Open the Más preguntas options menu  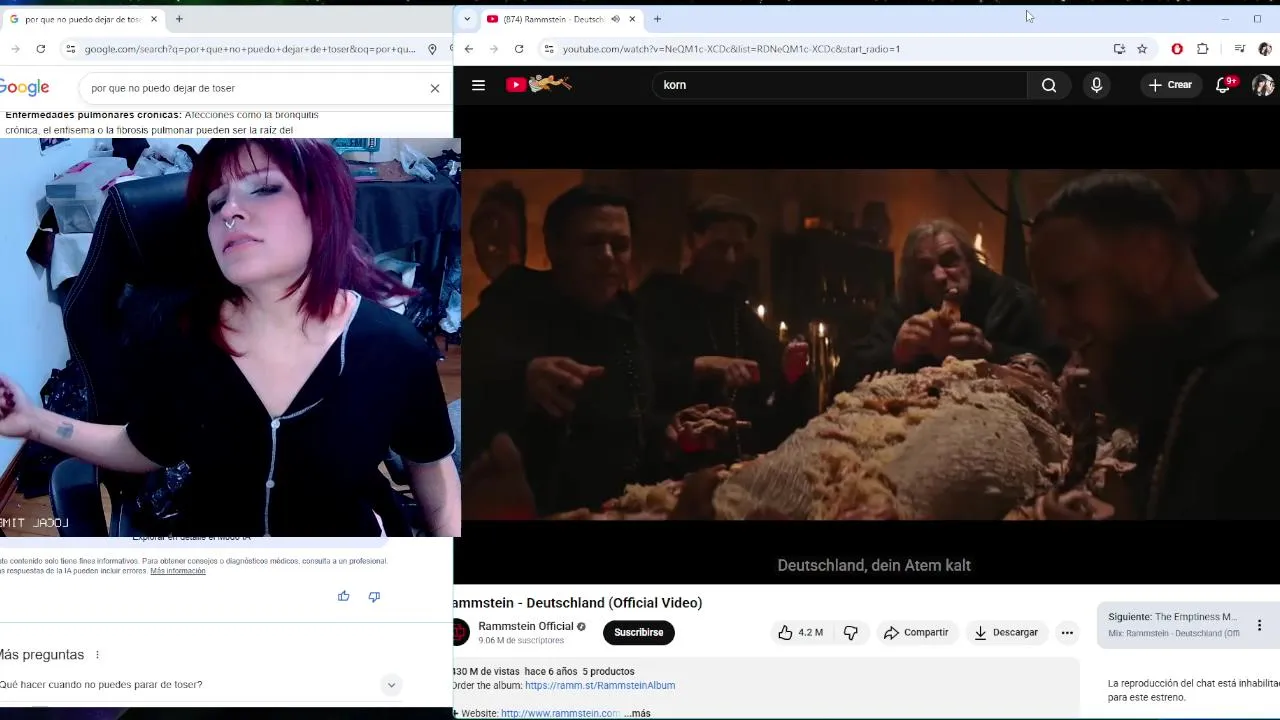point(97,655)
